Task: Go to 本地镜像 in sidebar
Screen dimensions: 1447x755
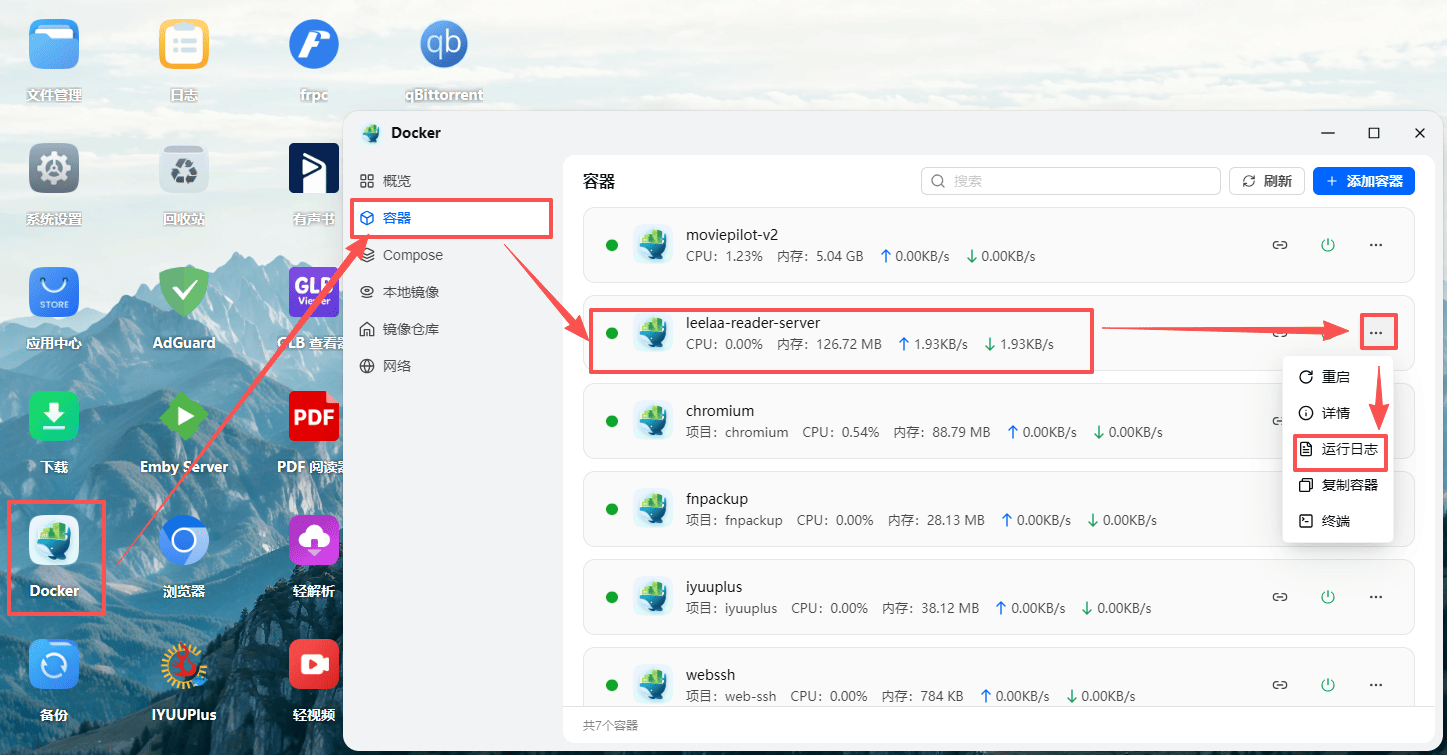Action: 410,292
